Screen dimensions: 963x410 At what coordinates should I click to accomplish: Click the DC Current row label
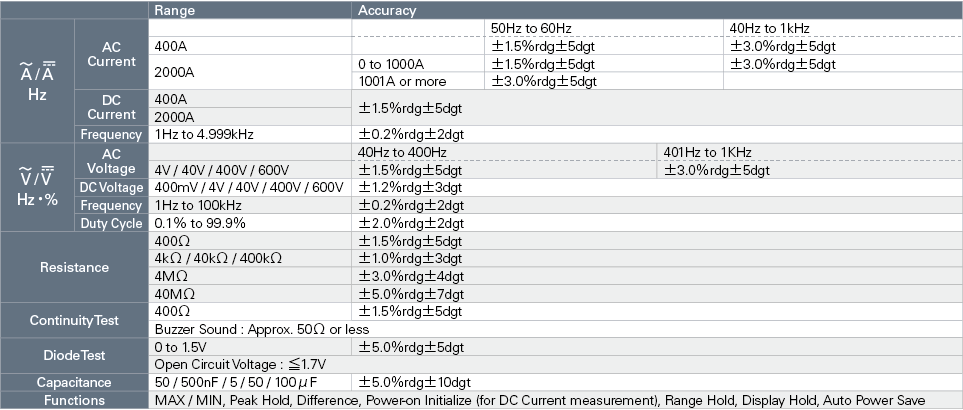click(112, 107)
